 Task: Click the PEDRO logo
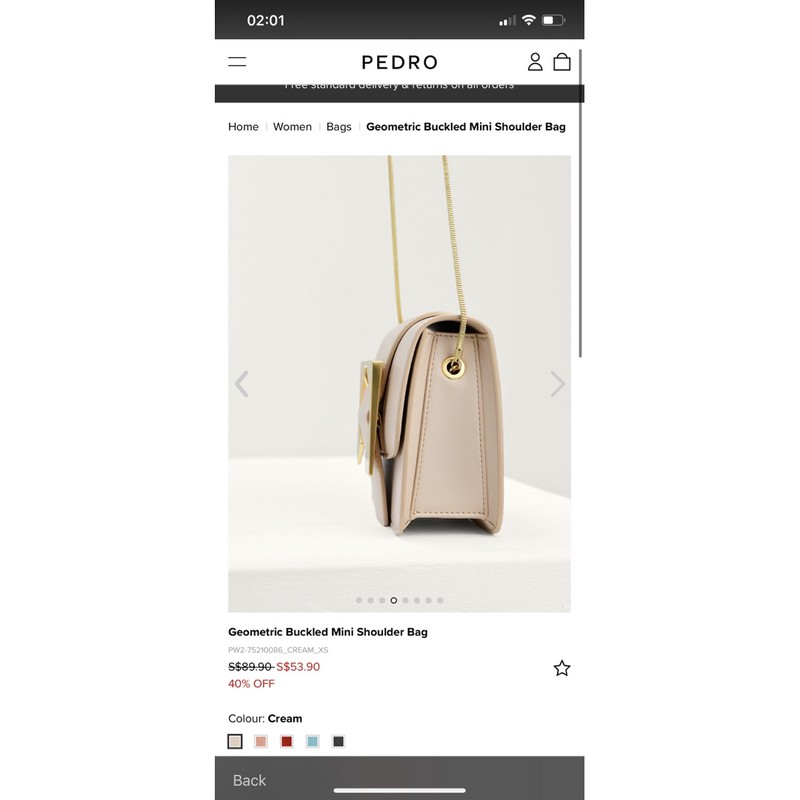tap(399, 62)
